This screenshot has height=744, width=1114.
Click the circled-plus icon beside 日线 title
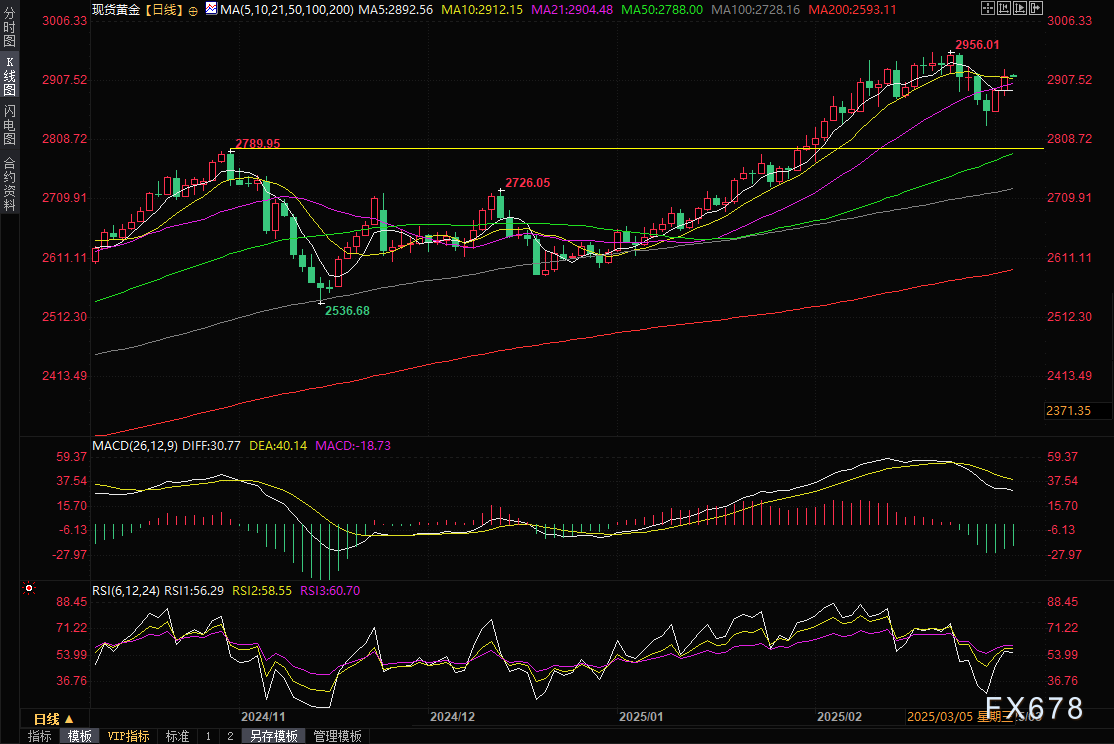click(193, 9)
